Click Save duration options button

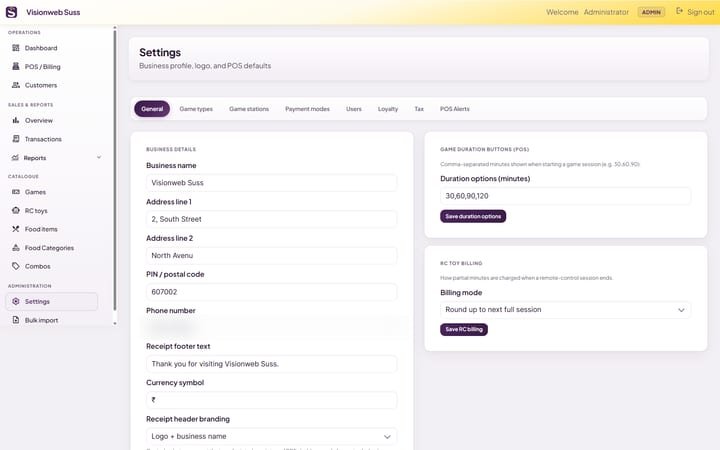pyautogui.click(x=473, y=216)
